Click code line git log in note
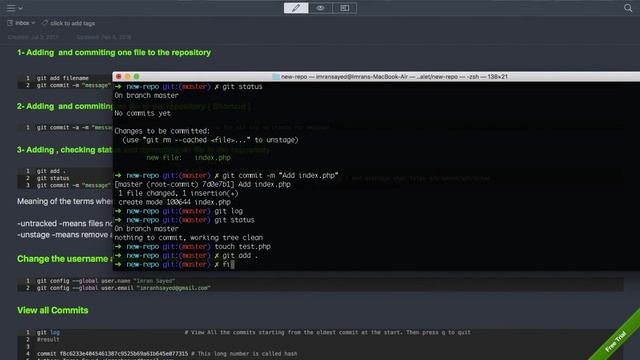The image size is (640, 360). point(48,333)
